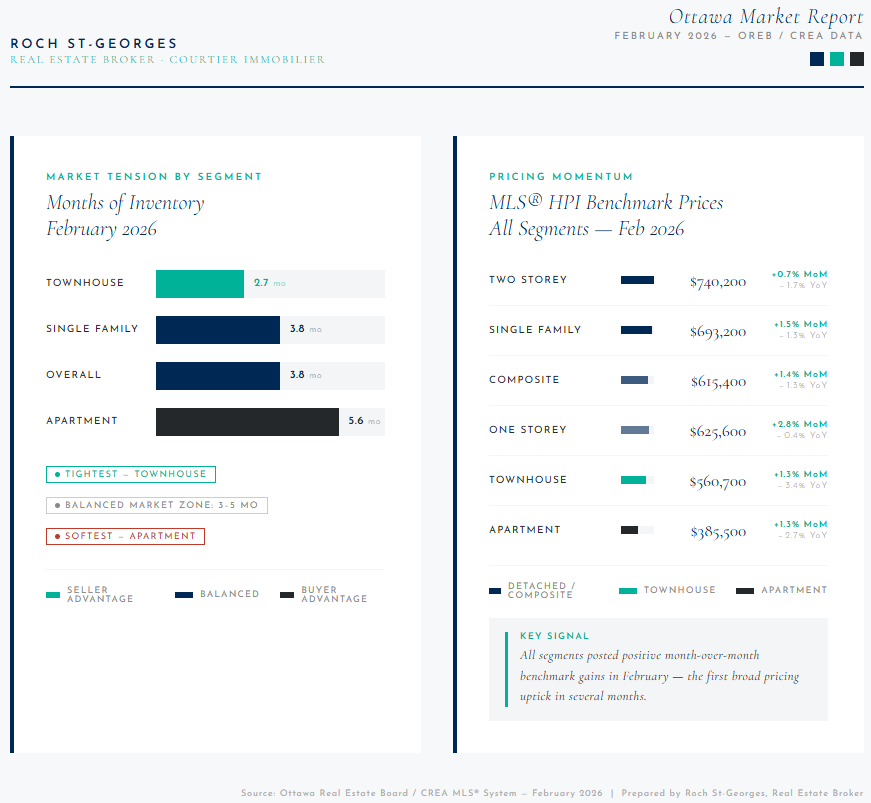Click the +1.4% MoM figure
Viewport: 871px width, 803px height.
800,374
